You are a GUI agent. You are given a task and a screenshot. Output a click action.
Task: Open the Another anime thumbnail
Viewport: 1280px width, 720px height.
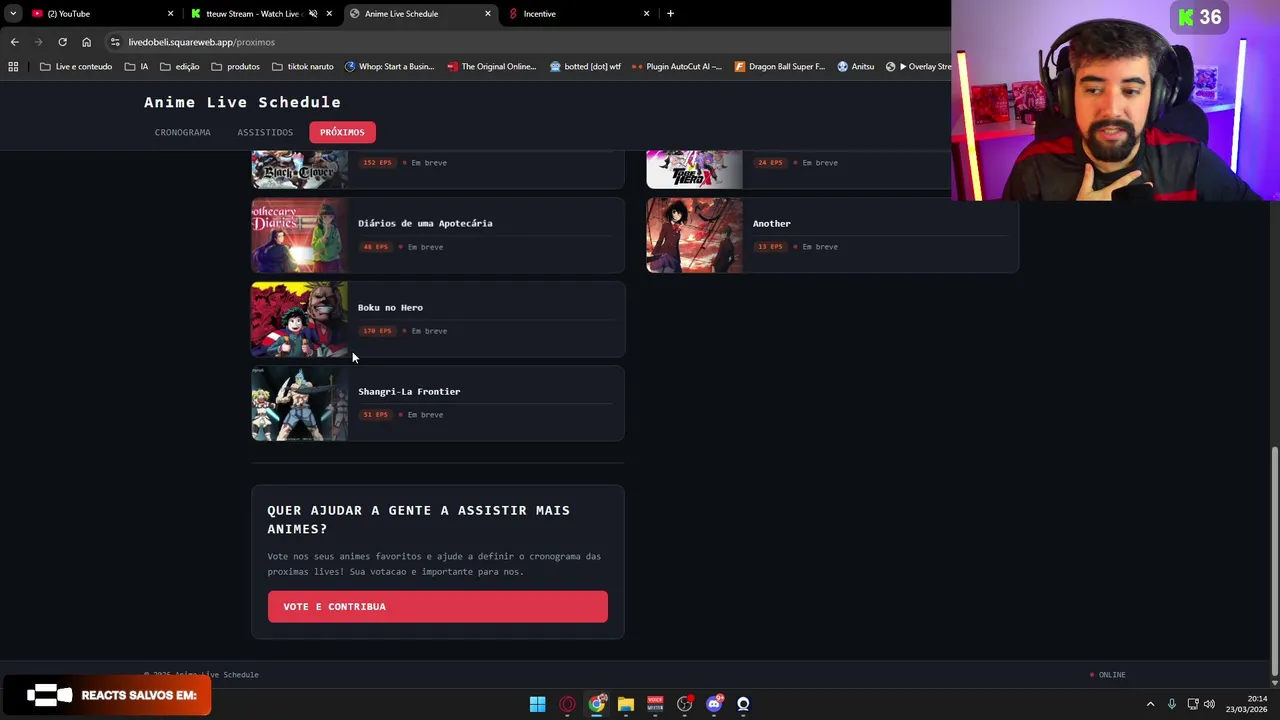694,235
